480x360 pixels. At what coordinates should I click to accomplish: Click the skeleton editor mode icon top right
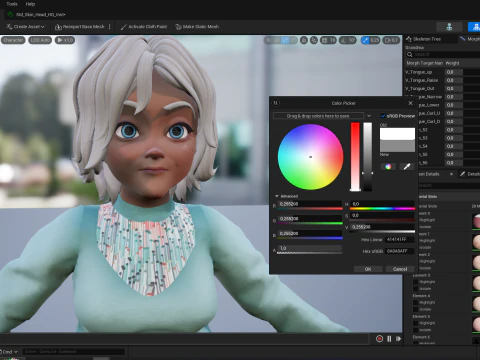(449, 27)
